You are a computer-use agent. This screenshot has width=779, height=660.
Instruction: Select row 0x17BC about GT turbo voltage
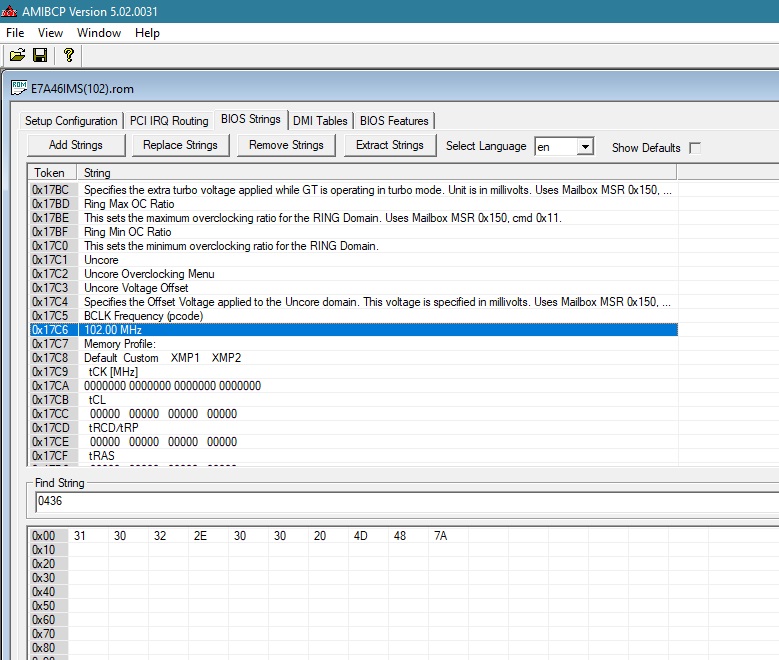[x=353, y=190]
